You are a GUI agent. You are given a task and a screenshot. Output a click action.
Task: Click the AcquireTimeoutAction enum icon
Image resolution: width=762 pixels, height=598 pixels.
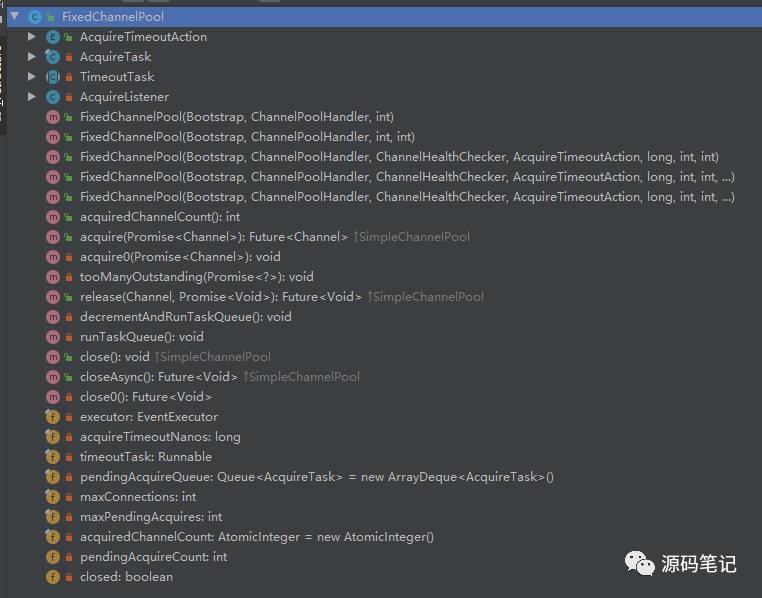tap(53, 37)
